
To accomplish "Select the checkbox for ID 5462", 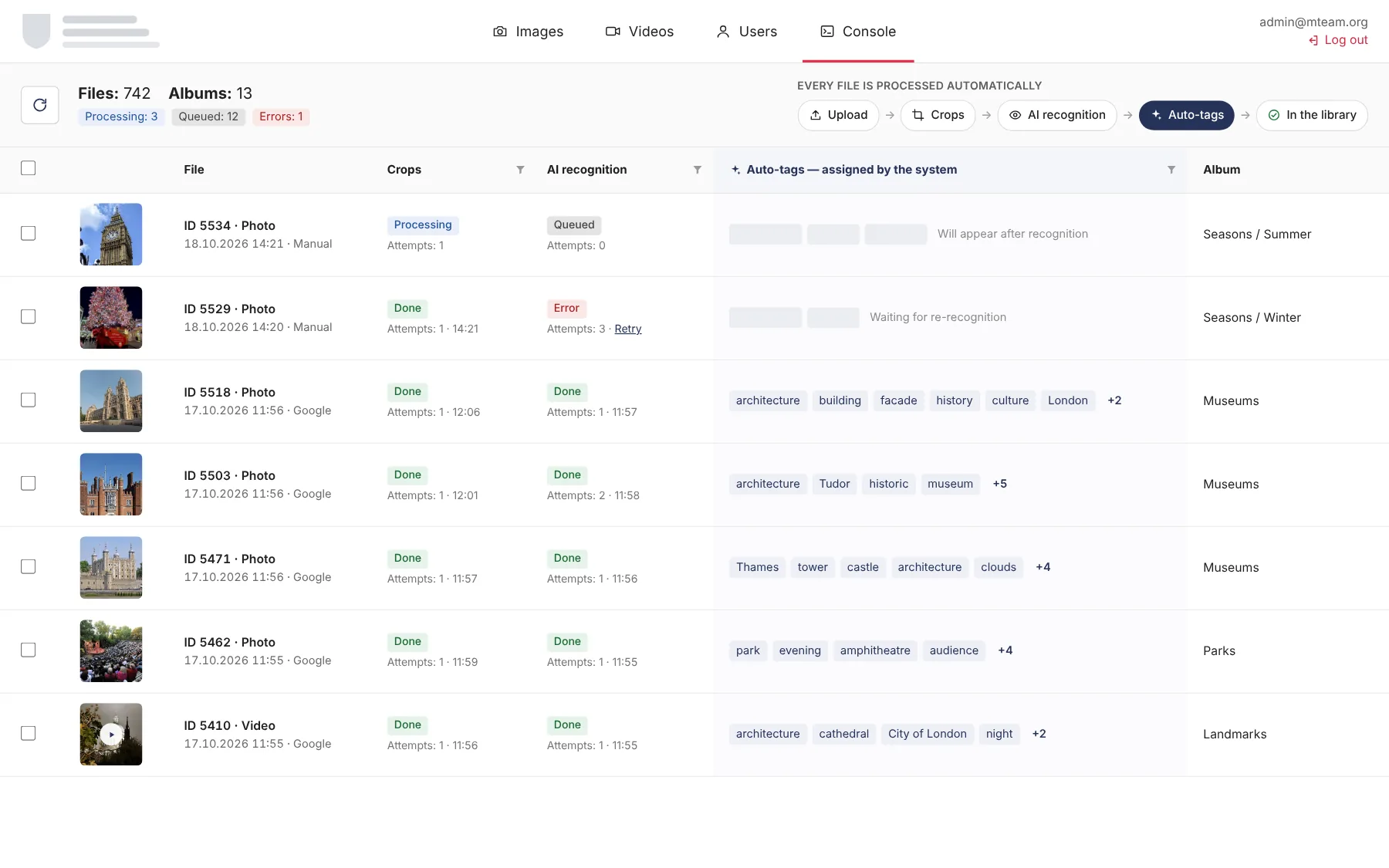I will 29,650.
